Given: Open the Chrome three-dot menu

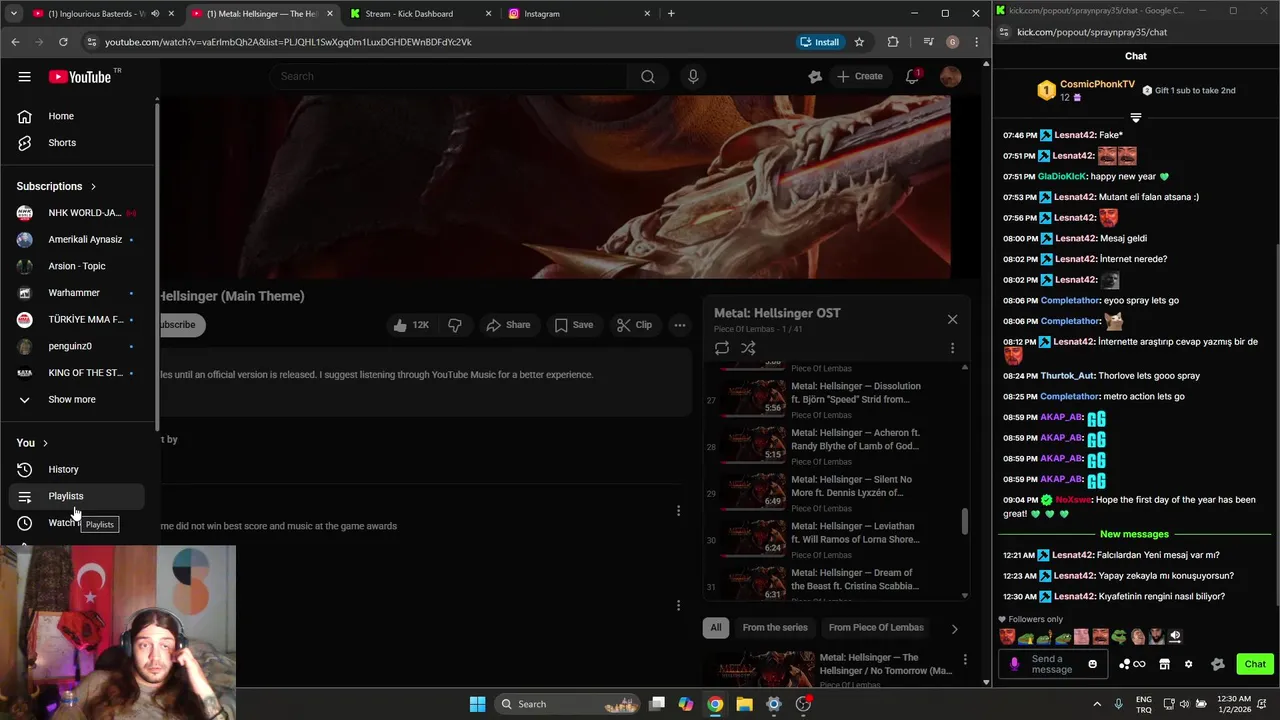Looking at the screenshot, I should pos(976,42).
